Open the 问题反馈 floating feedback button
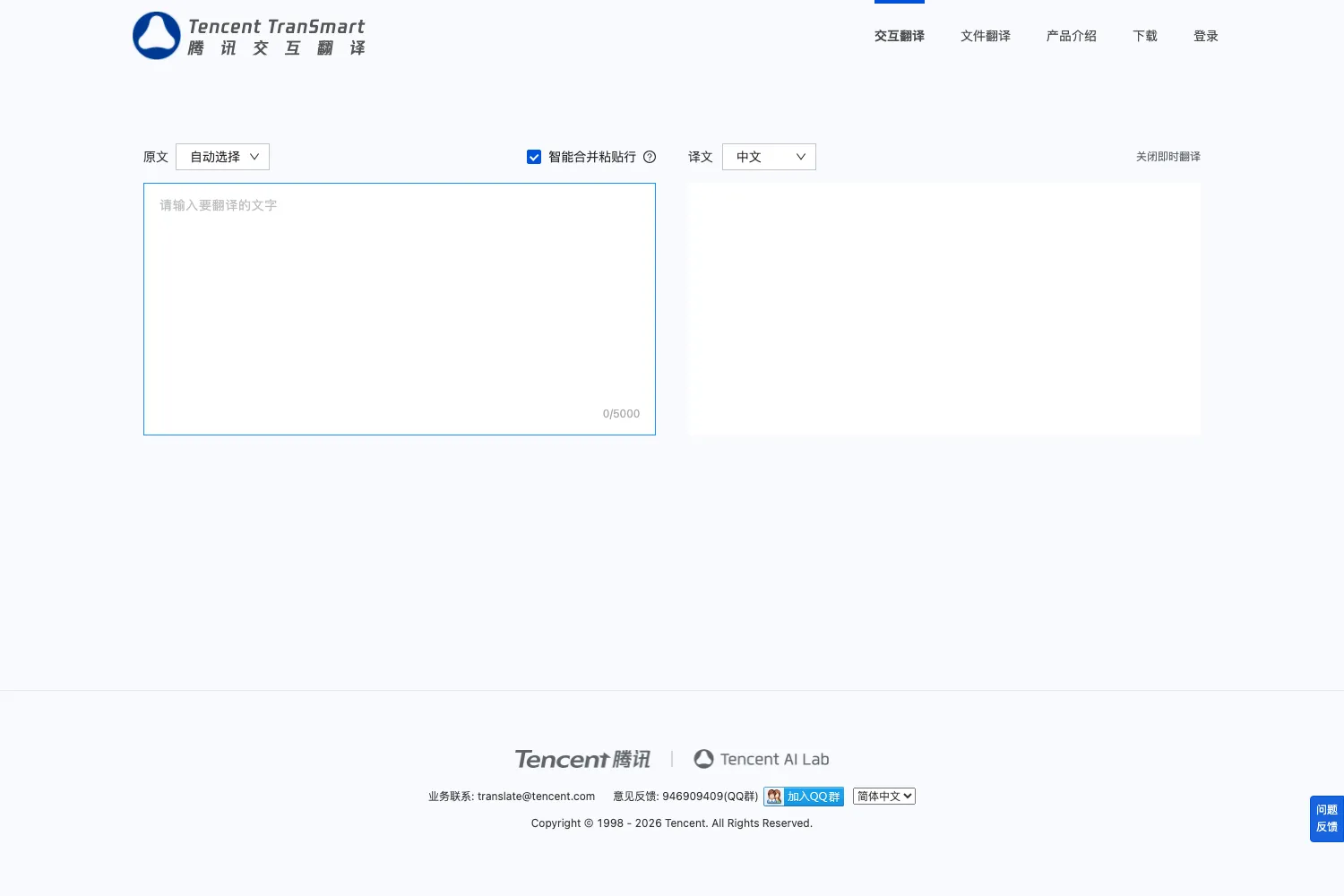 (1327, 818)
